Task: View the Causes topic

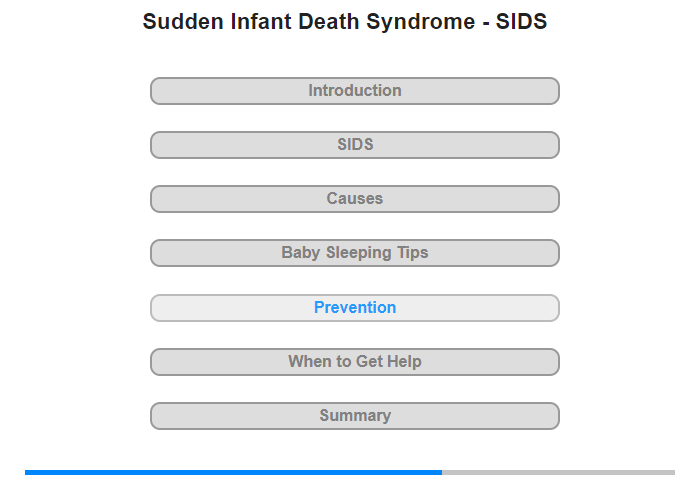Action: 354,199
